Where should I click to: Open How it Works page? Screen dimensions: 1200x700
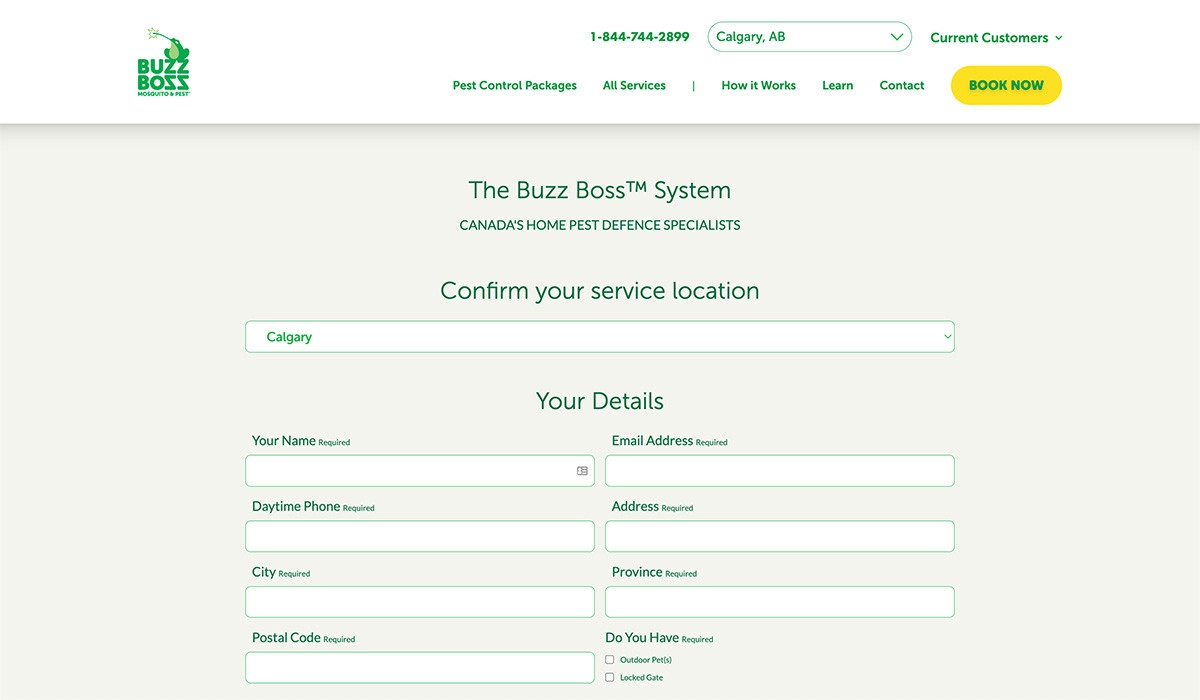(758, 86)
